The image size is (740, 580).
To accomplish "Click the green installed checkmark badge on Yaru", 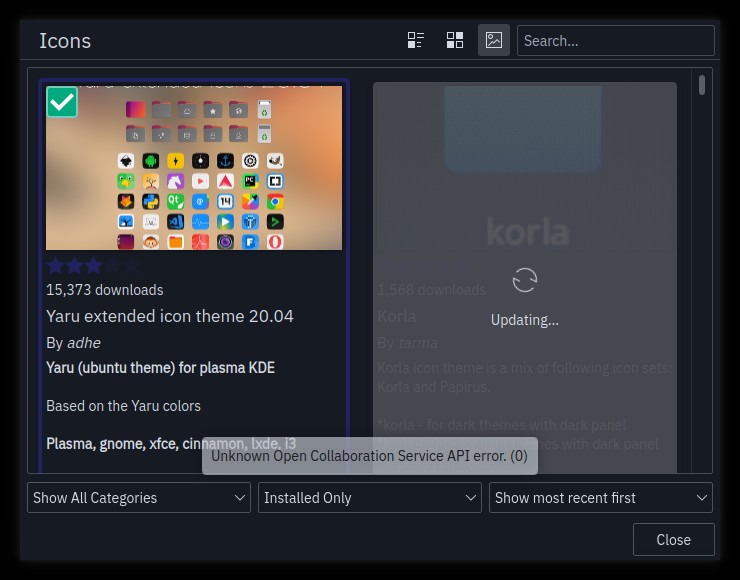I will pos(62,102).
